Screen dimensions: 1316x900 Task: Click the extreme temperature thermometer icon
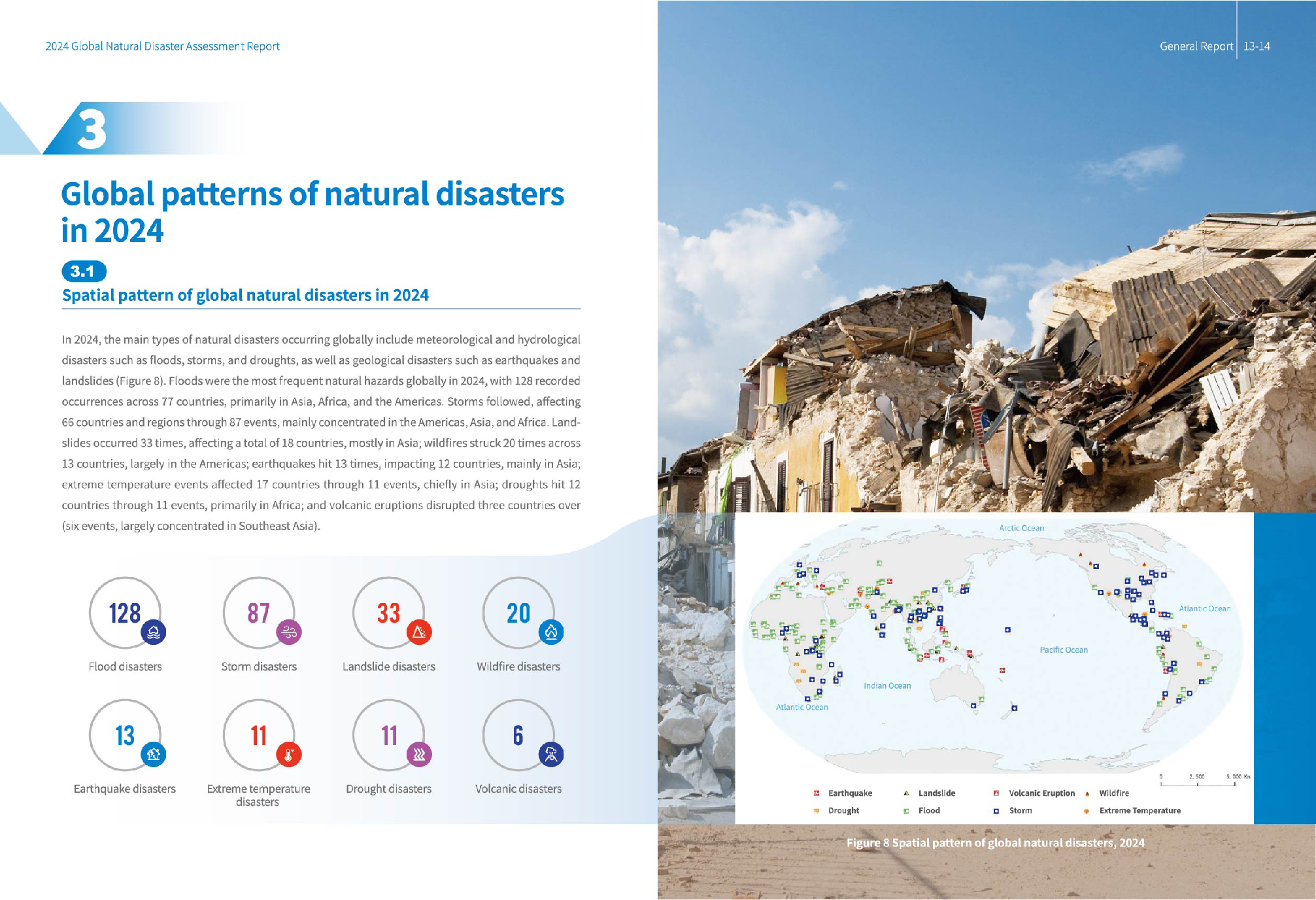(x=289, y=755)
